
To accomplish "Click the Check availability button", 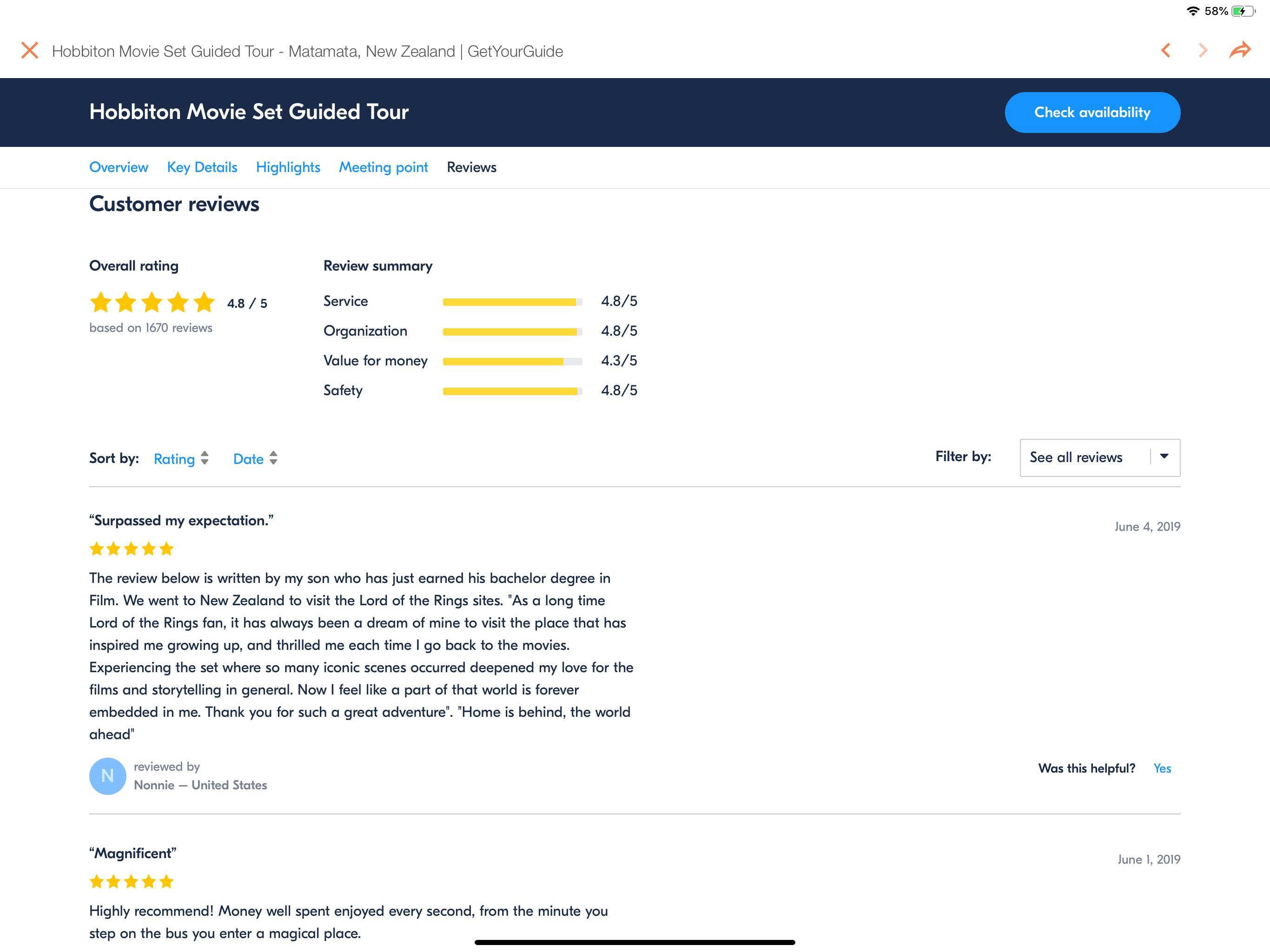I will (1092, 112).
